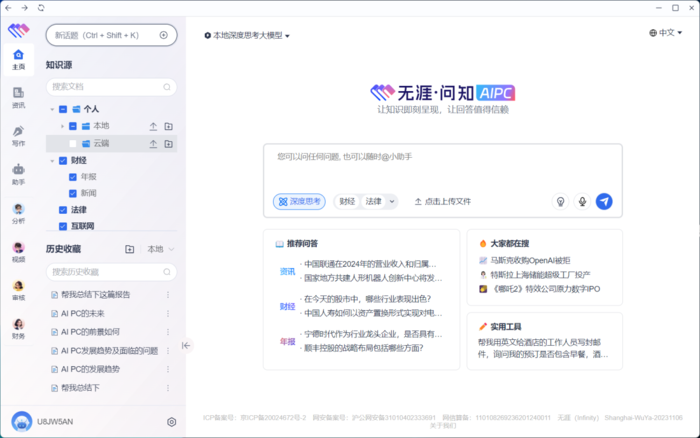Click 点击上传文件 upload button
Viewport: 700px width, 438px height.
coord(443,201)
